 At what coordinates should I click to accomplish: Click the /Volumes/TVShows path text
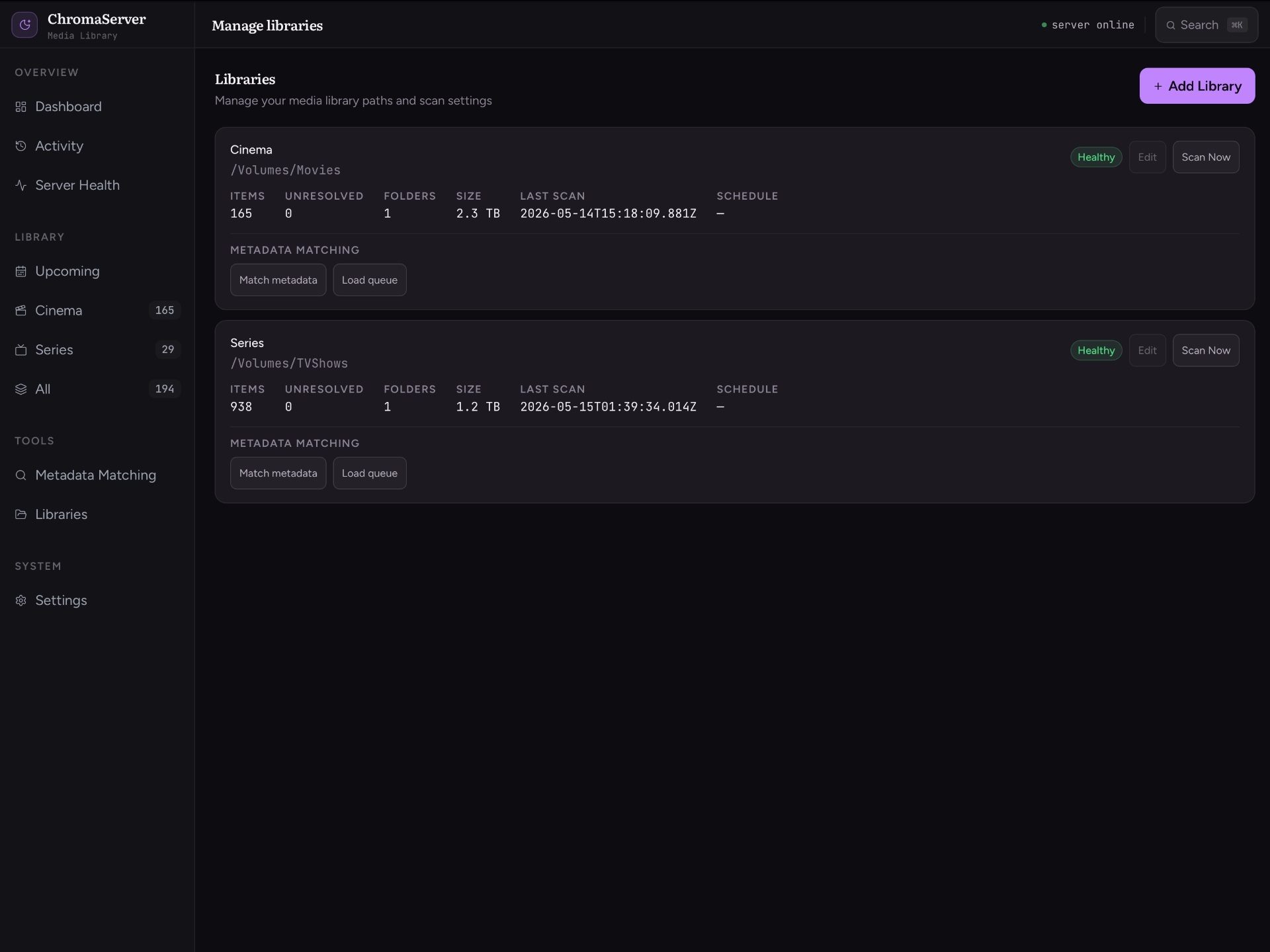coord(289,364)
